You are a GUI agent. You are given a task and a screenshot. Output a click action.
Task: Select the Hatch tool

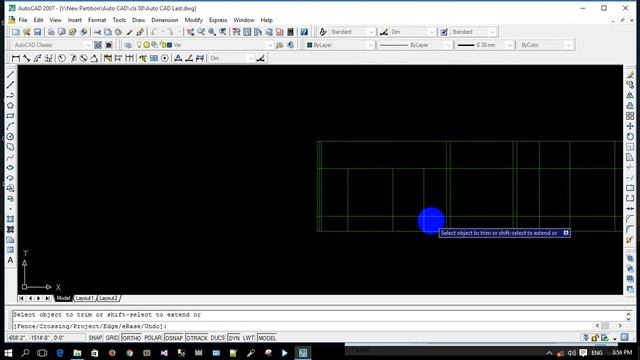pos(10,219)
